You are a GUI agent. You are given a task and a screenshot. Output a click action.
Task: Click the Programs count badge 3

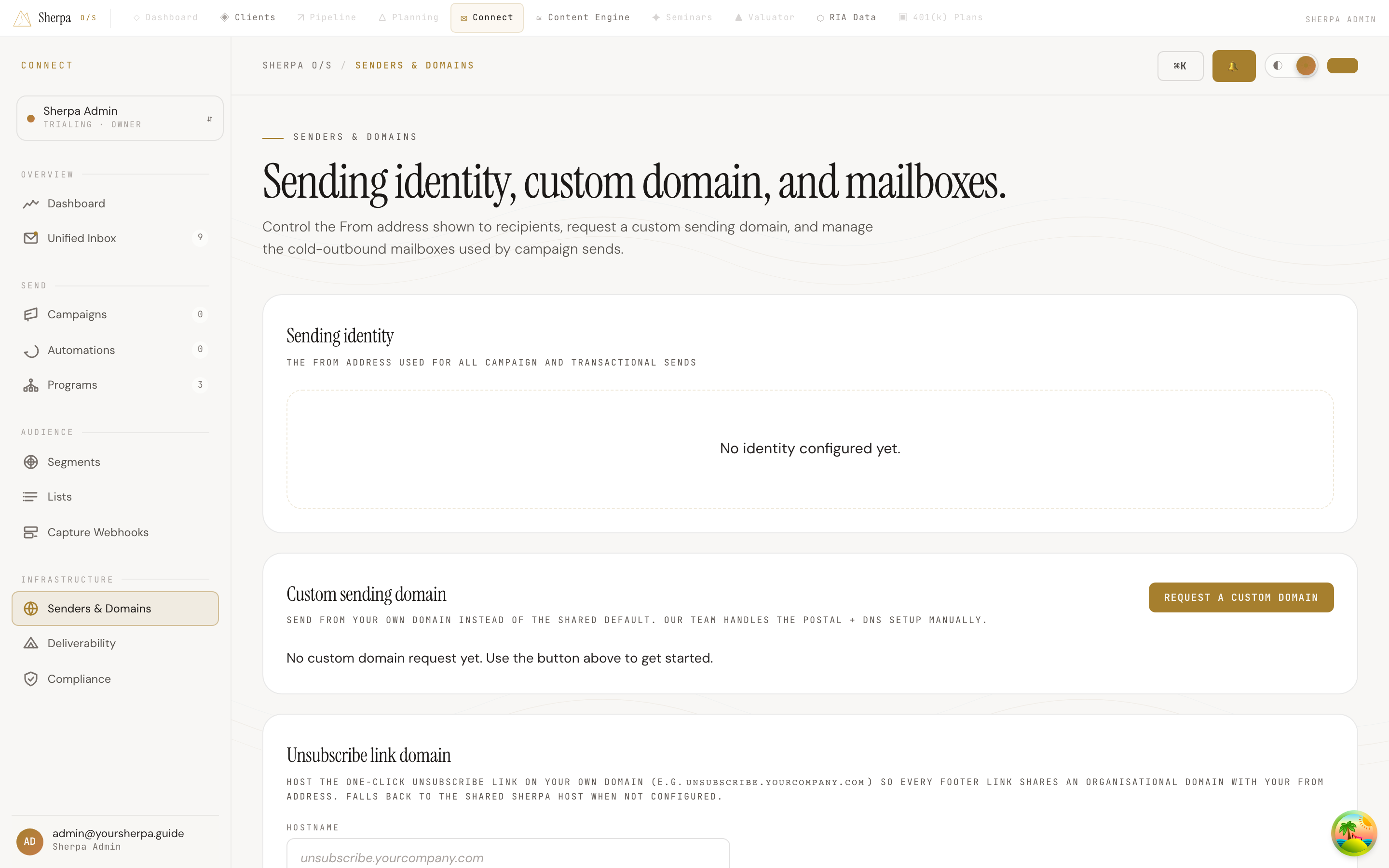(200, 385)
